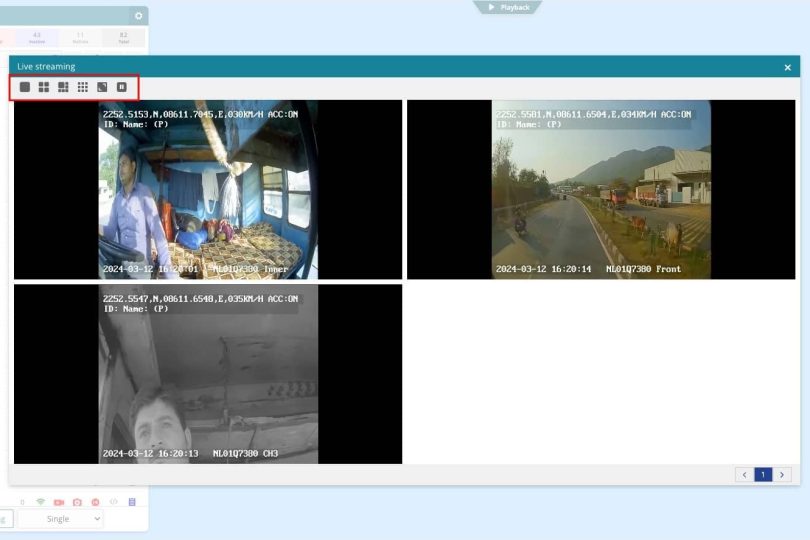Select the Front road camera feed
The width and height of the screenshot is (810, 540).
(x=601, y=189)
